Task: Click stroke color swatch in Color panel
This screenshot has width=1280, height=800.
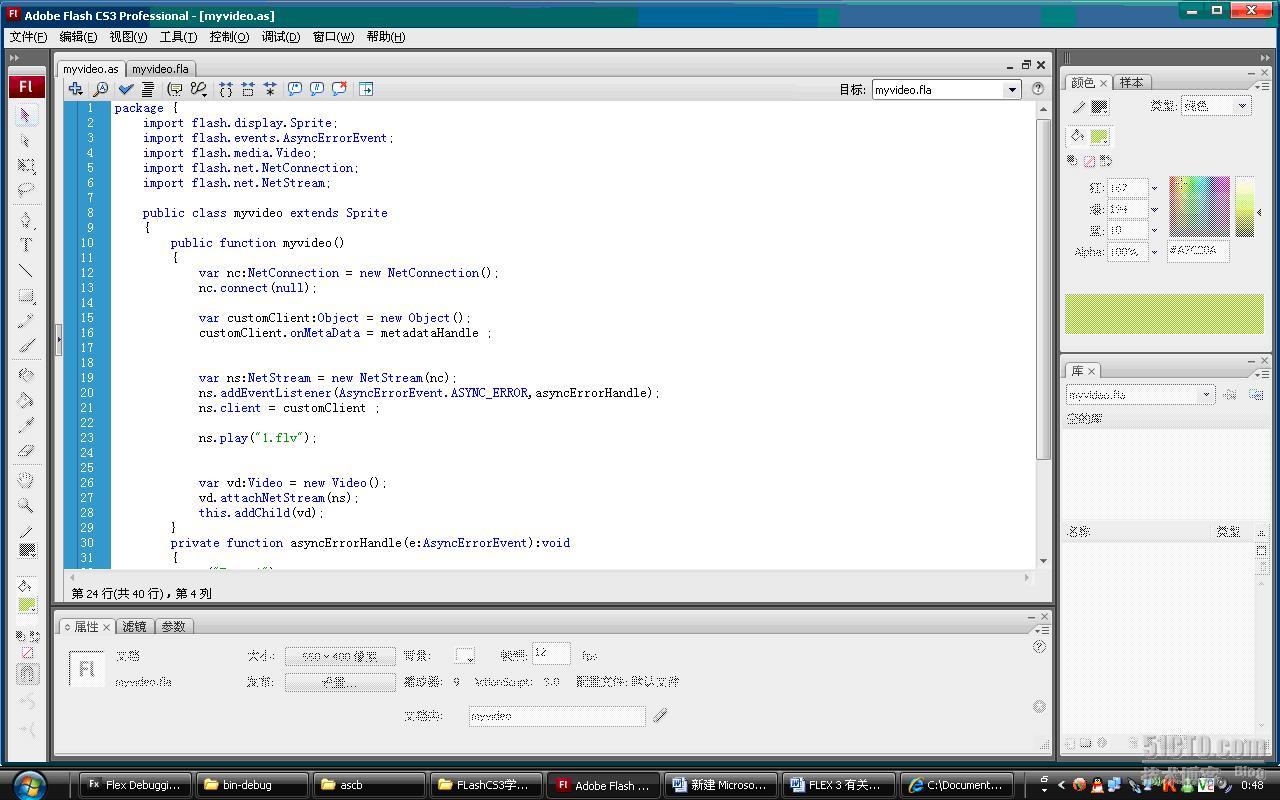Action: [x=1098, y=106]
